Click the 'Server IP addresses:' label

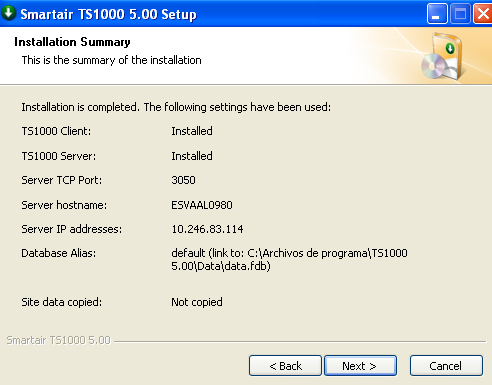(72, 229)
